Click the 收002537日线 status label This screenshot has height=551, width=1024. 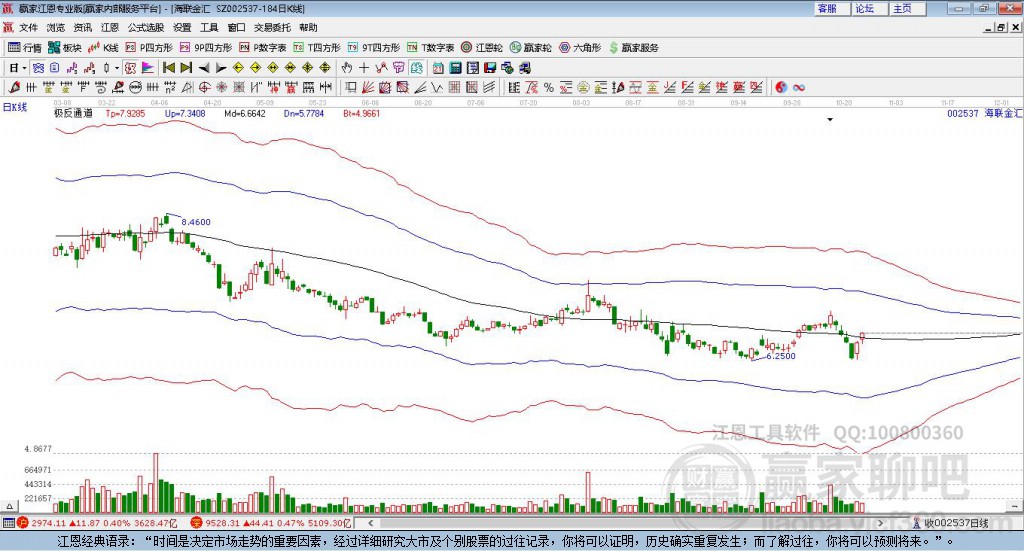956,523
